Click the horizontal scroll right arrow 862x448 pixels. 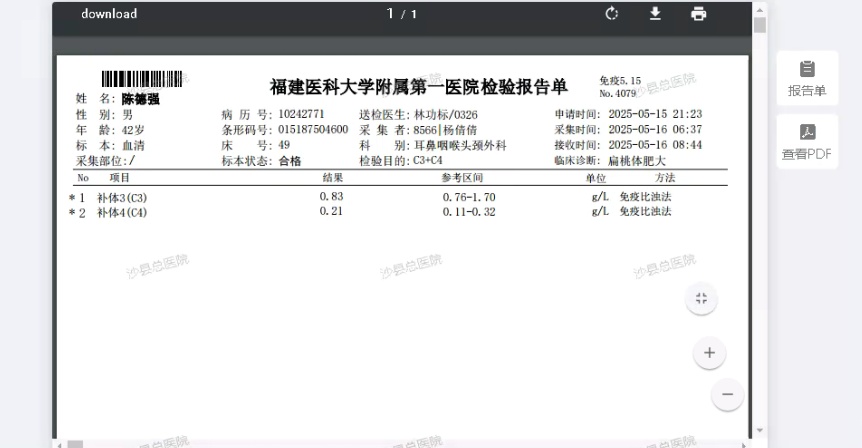pyautogui.click(x=743, y=444)
